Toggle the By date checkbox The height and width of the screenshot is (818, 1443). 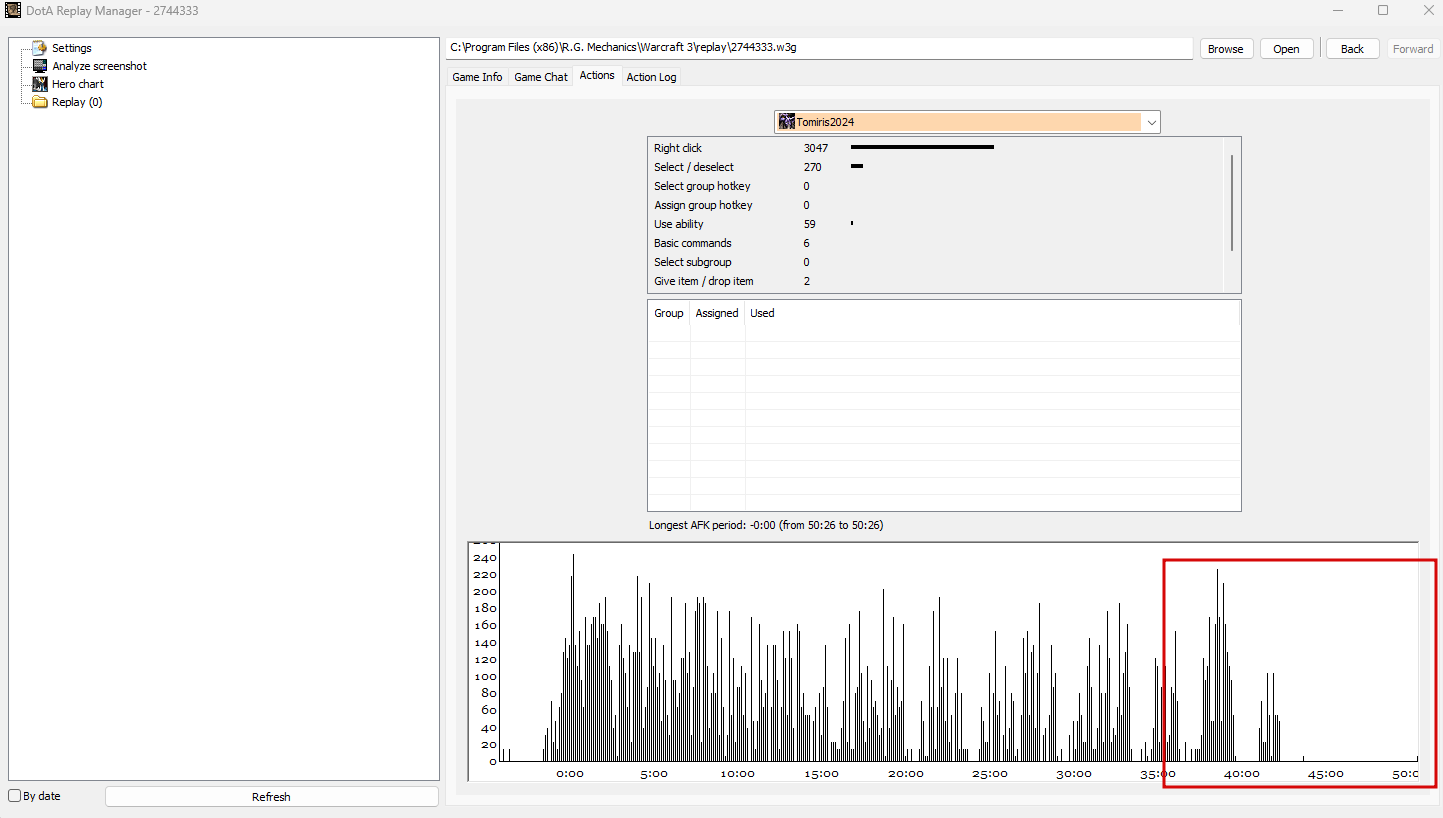pyautogui.click(x=15, y=796)
